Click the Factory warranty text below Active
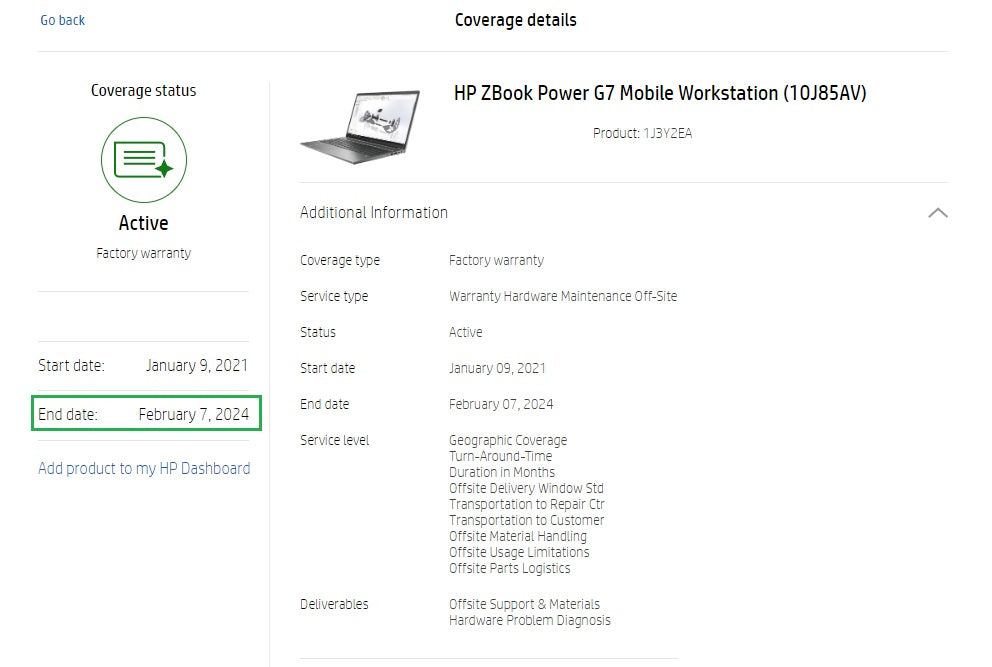992x667 pixels. (144, 253)
